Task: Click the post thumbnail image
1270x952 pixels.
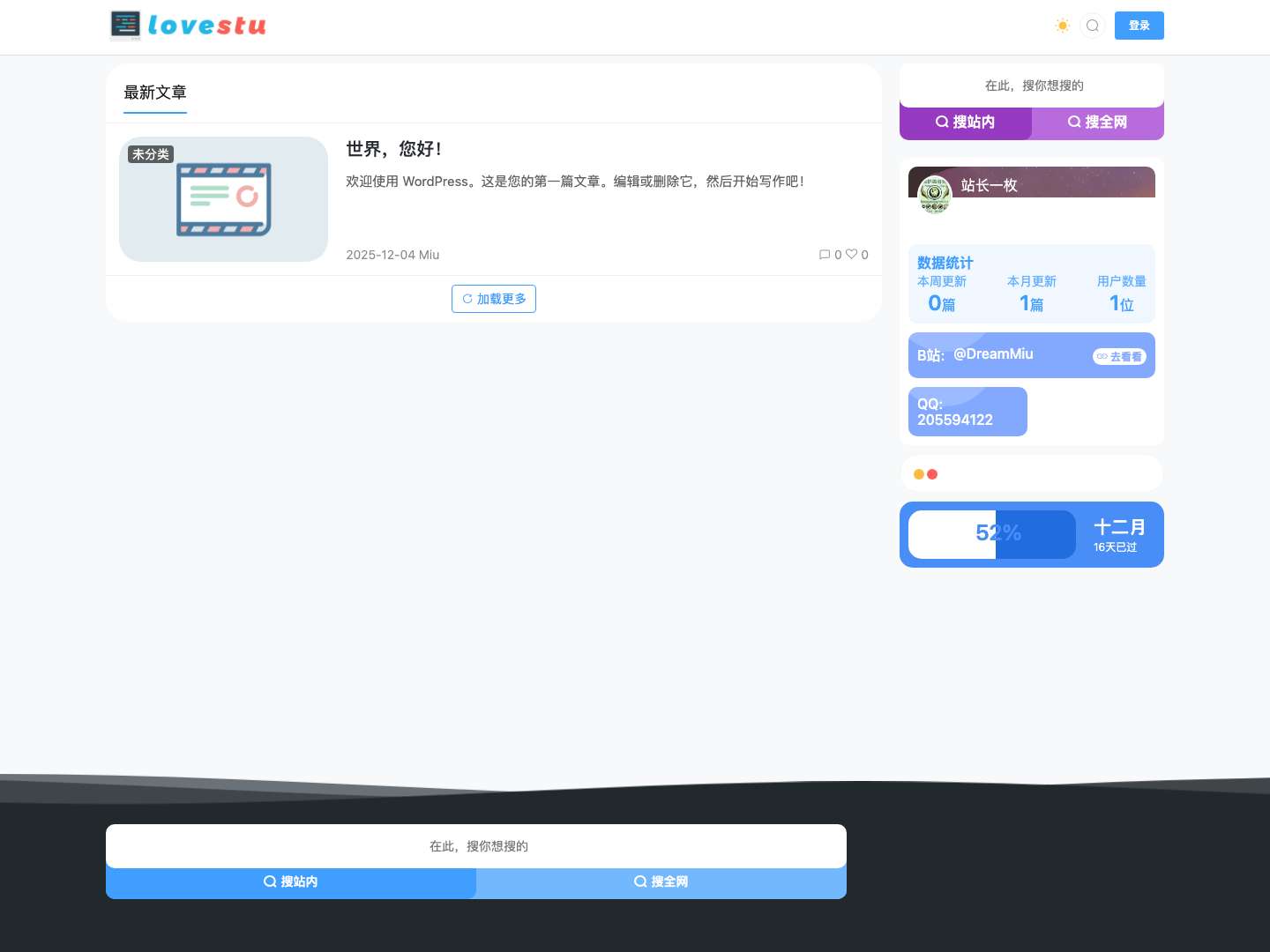Action: 223,199
